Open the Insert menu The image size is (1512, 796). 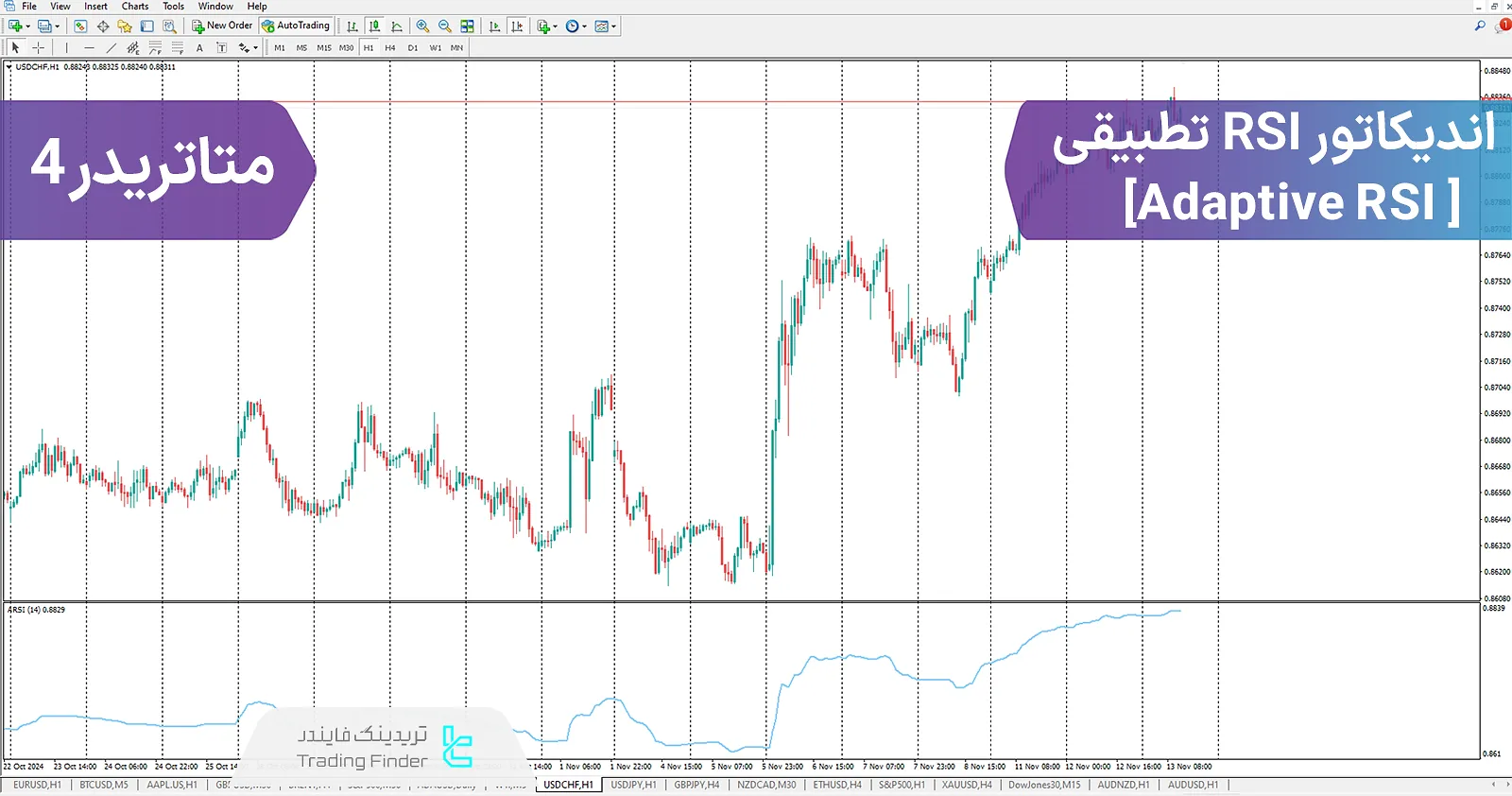point(95,6)
